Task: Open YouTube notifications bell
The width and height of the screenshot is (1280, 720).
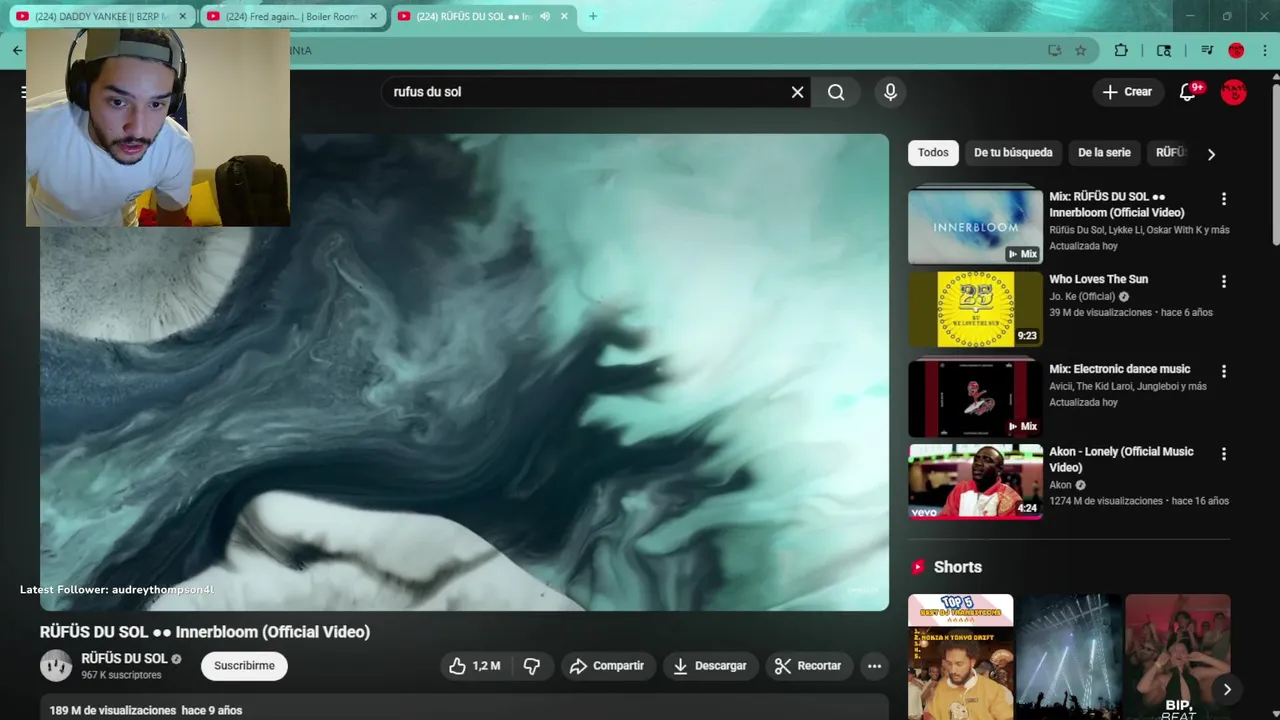Action: click(x=1188, y=92)
